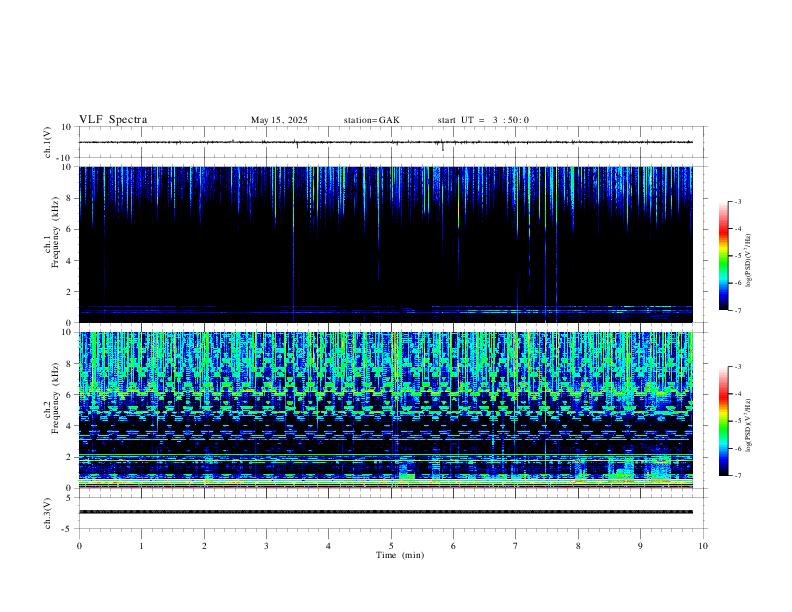Click the "4" kHz tick on ch.2 spectrogram axis

click(69, 426)
